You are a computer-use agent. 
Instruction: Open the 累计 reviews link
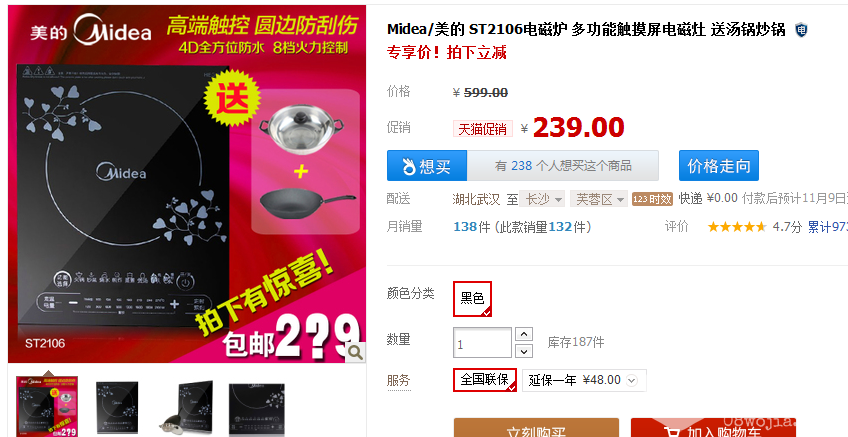click(x=827, y=227)
